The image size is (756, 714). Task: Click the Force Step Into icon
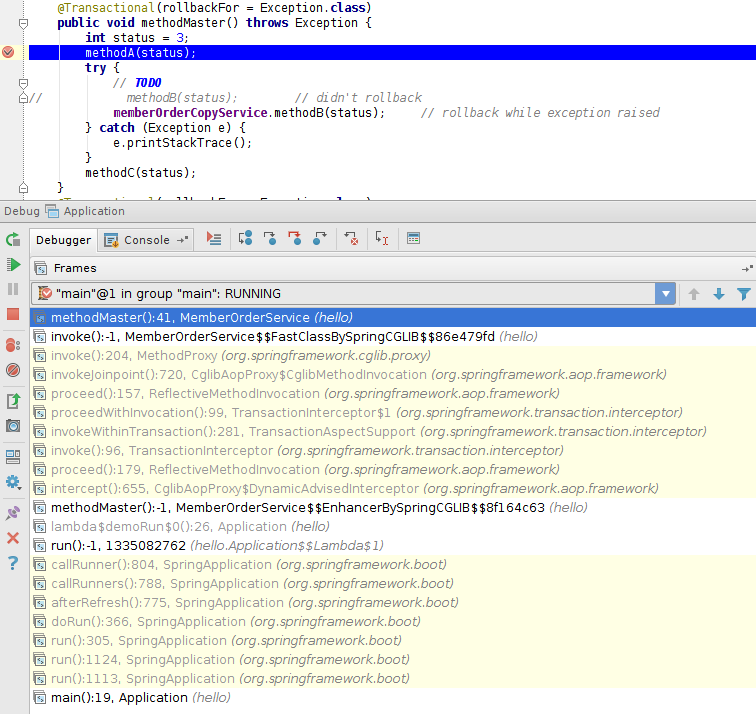click(295, 238)
